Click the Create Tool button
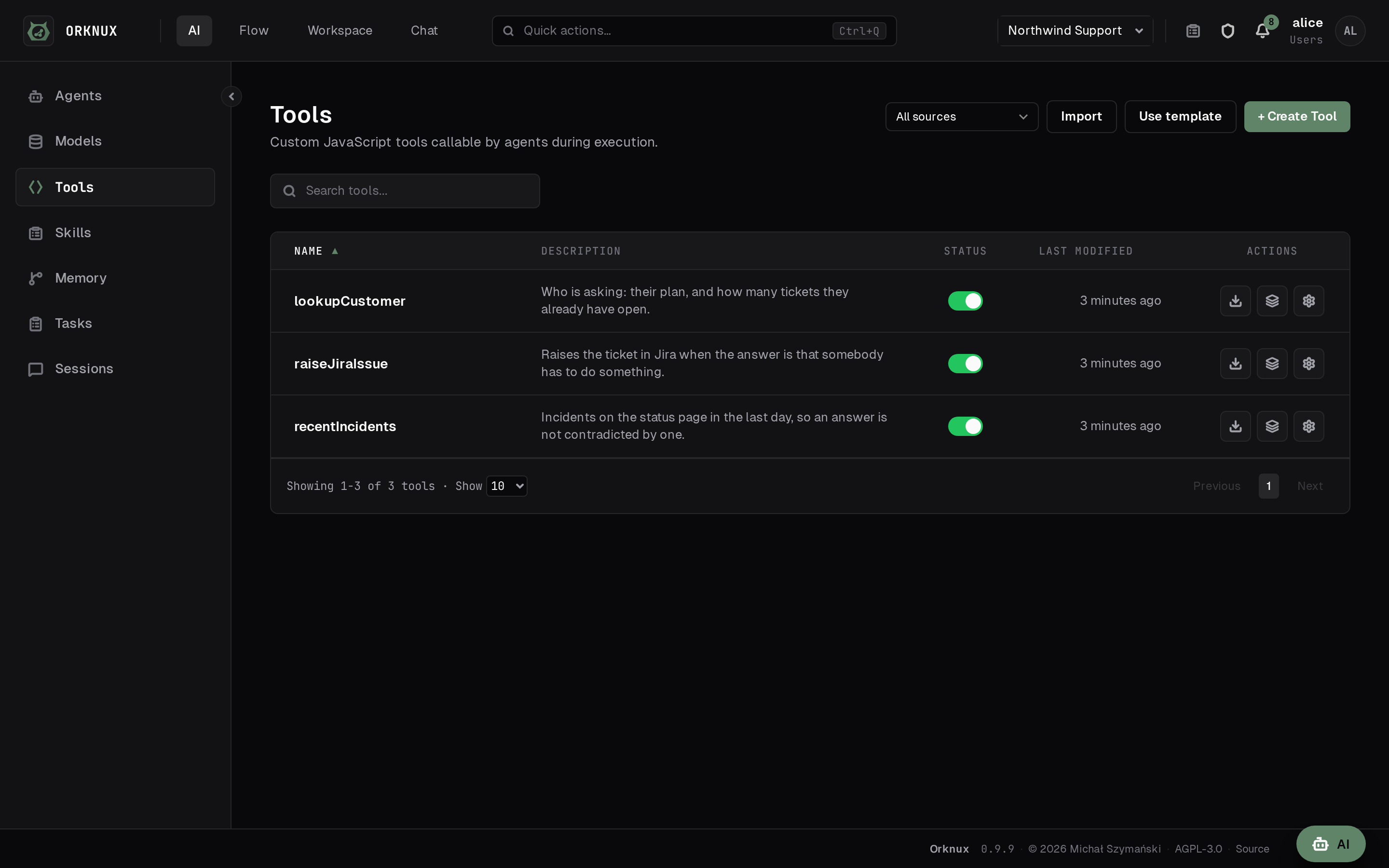 click(1296, 117)
